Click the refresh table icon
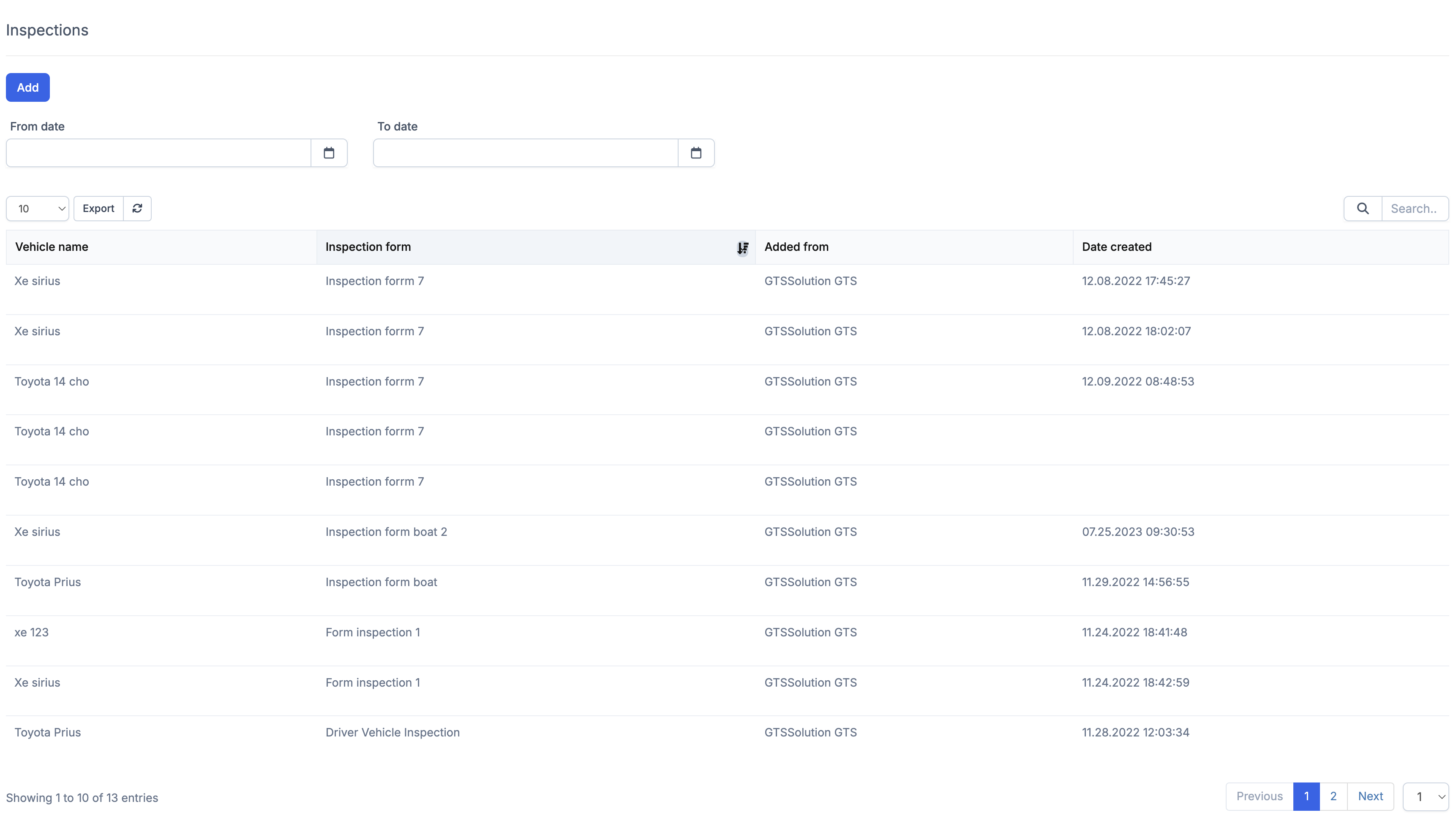The image size is (1456, 815). 137,209
